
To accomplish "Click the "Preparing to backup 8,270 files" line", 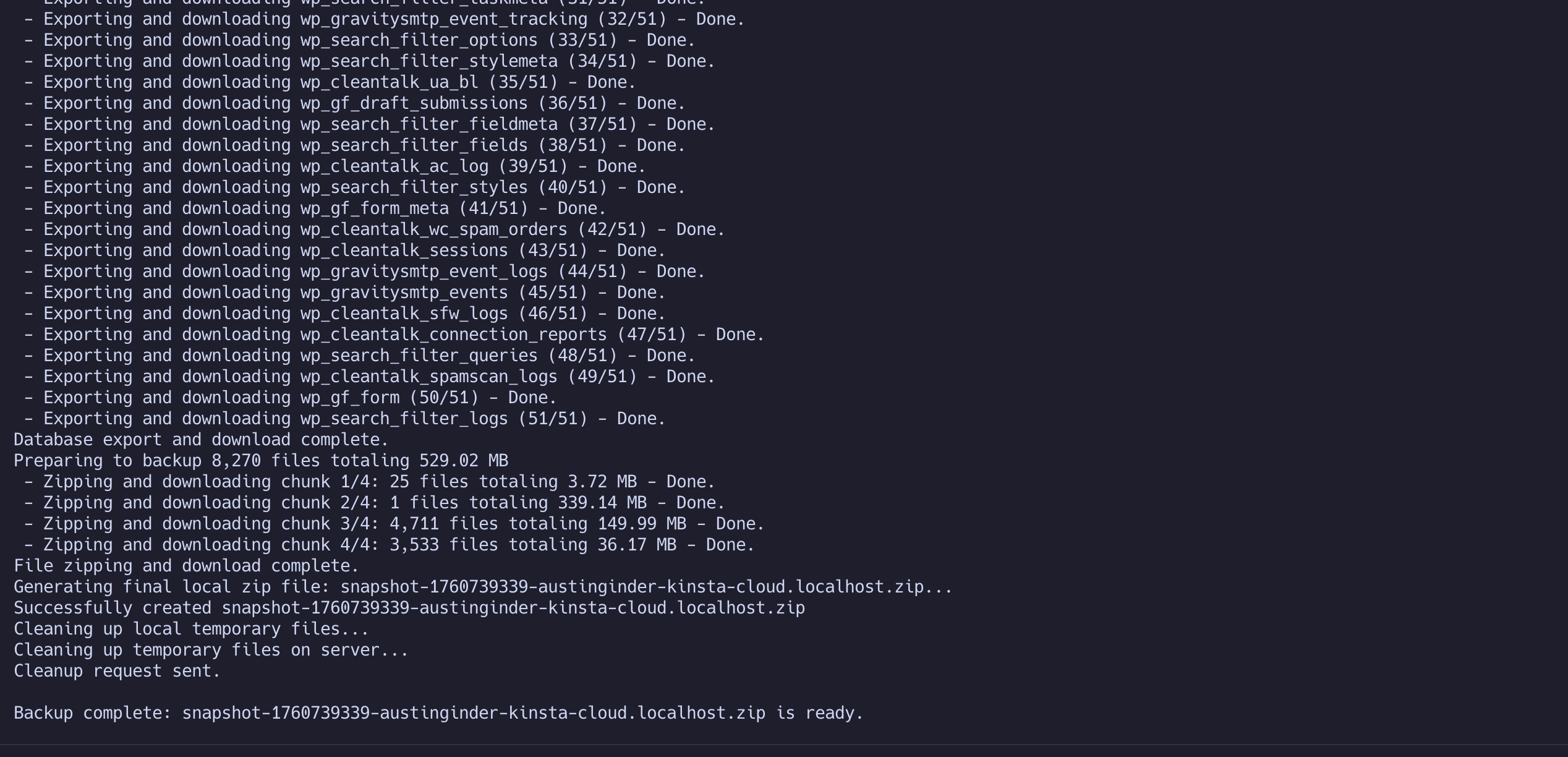I will click(260, 461).
